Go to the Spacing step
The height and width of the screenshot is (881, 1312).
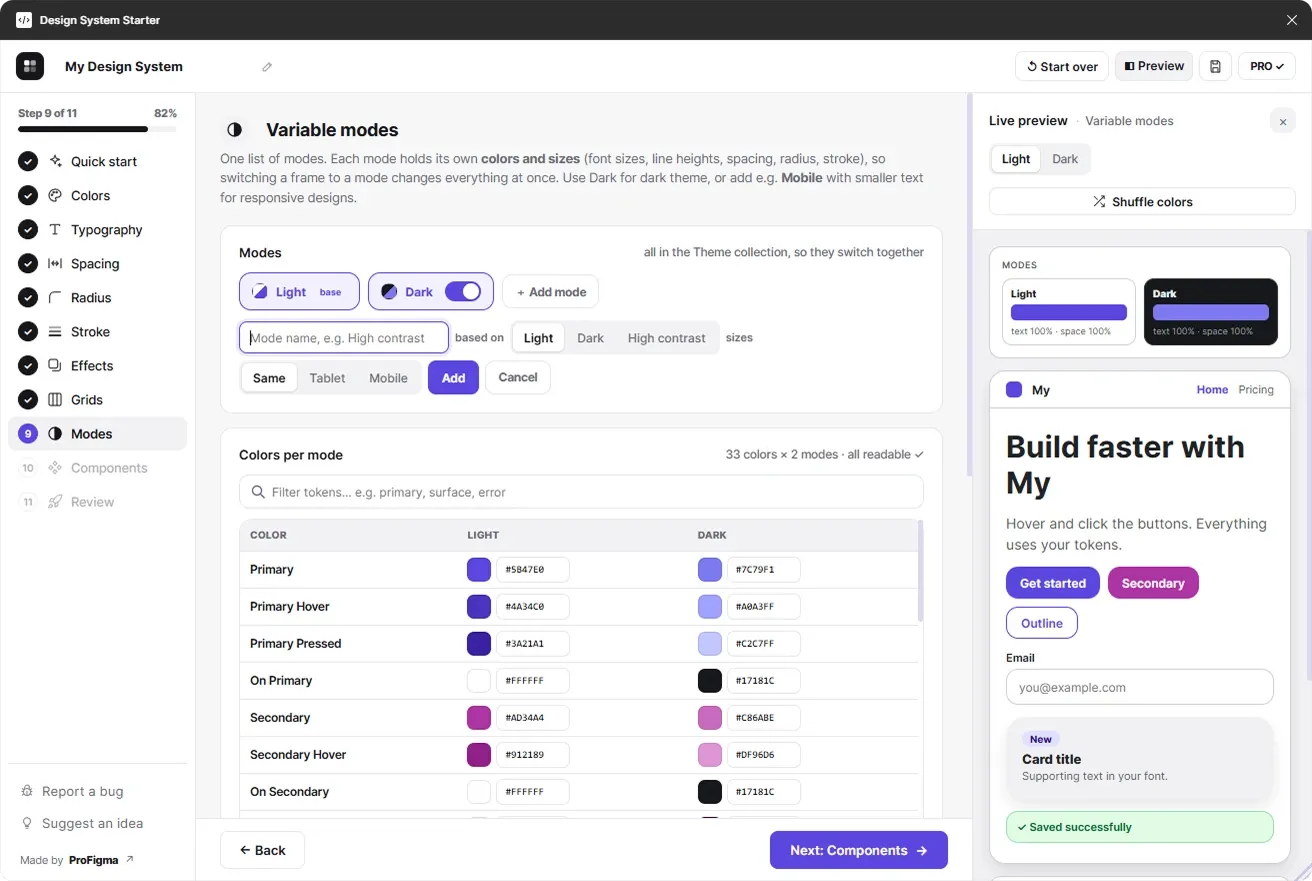[x=97, y=264]
